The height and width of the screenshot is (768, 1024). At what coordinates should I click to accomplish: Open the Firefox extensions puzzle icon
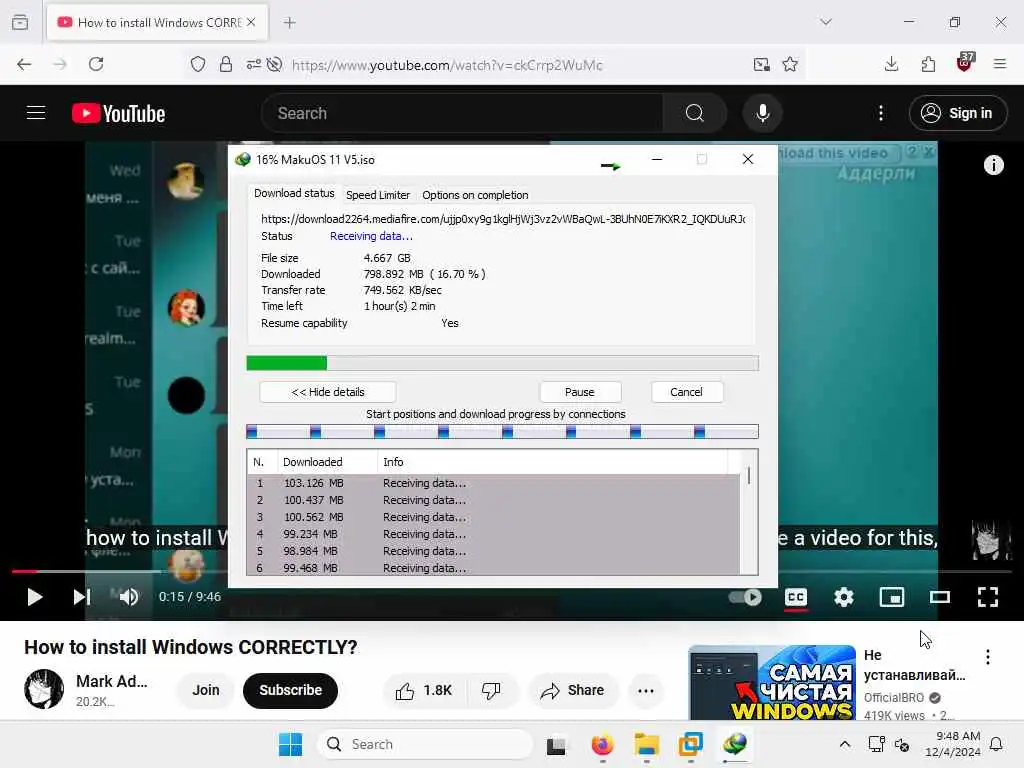point(928,64)
